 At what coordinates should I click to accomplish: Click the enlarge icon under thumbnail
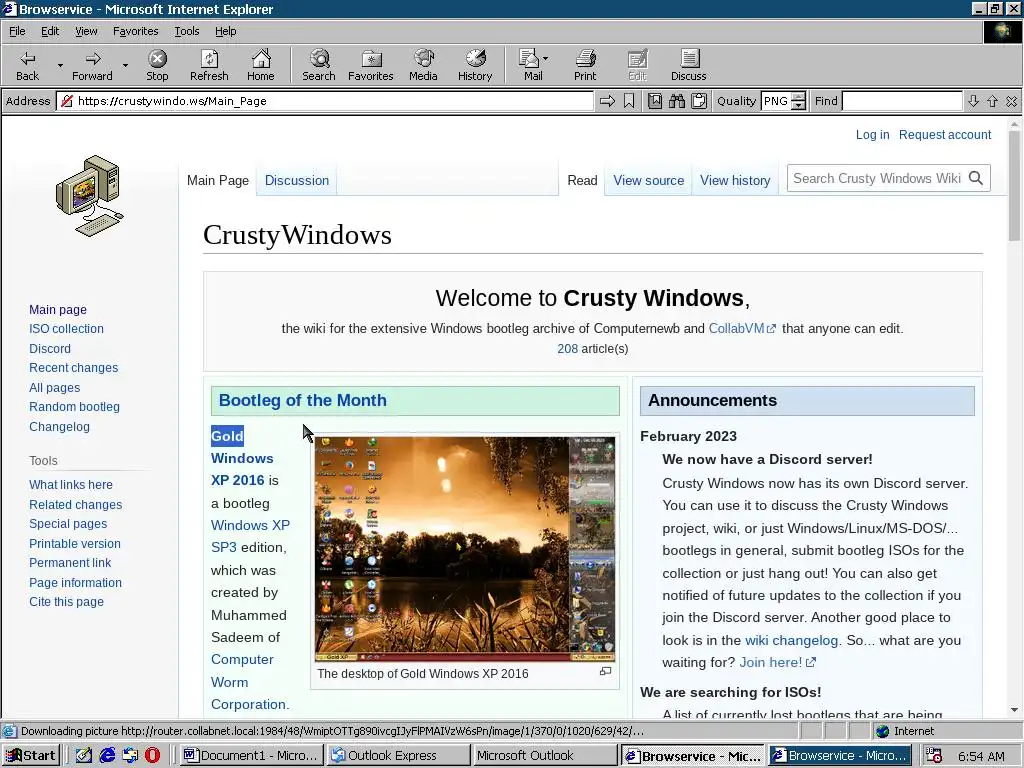point(605,671)
